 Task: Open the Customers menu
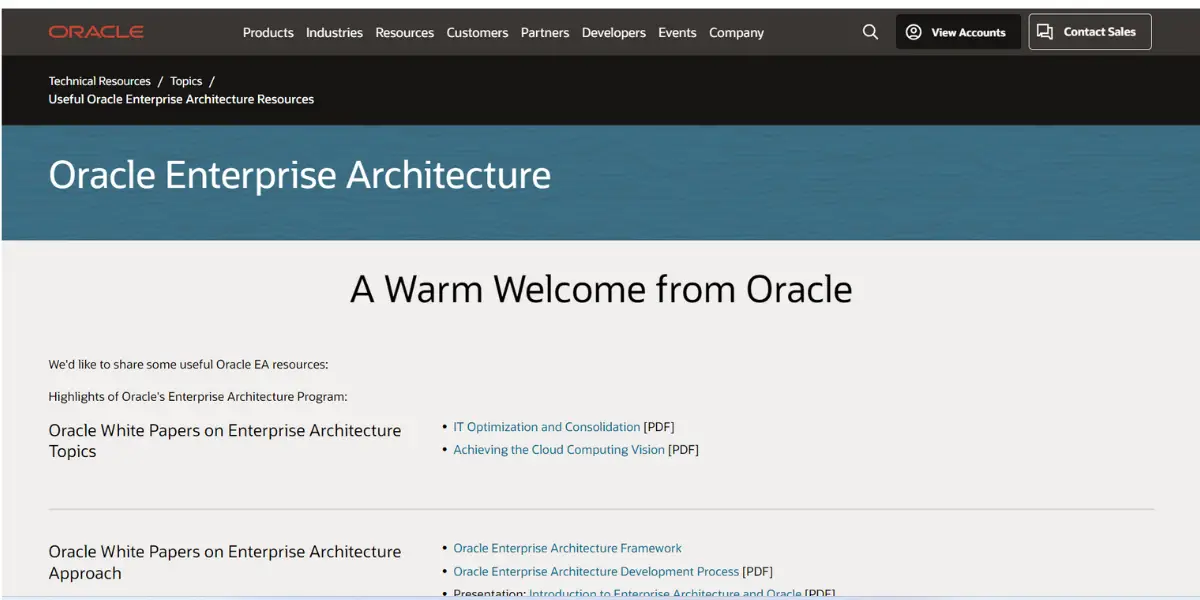(x=477, y=33)
